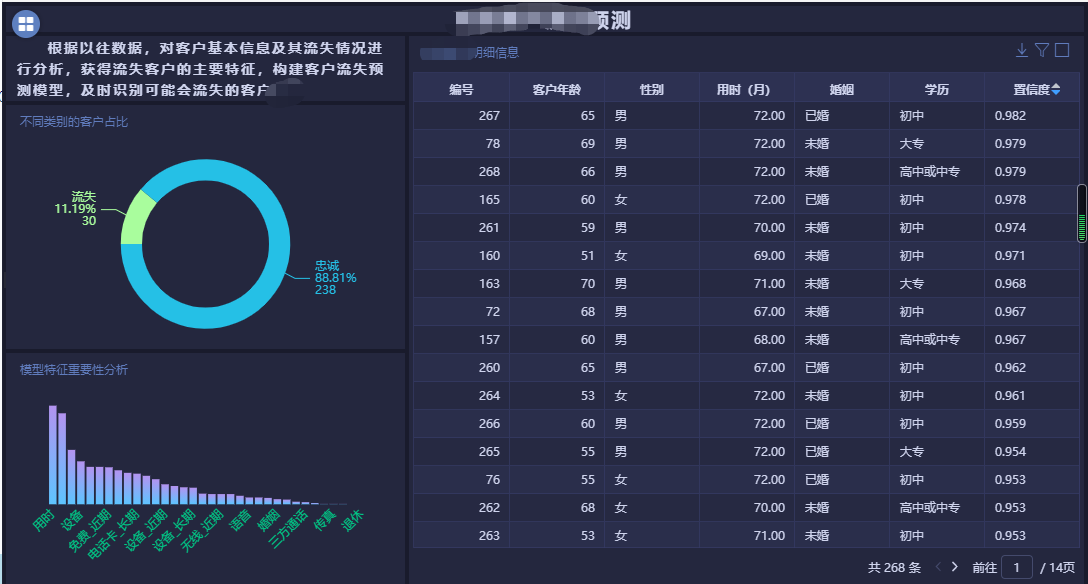Click the vertical scrollbar thumb at right
1088x584 pixels.
(1081, 214)
